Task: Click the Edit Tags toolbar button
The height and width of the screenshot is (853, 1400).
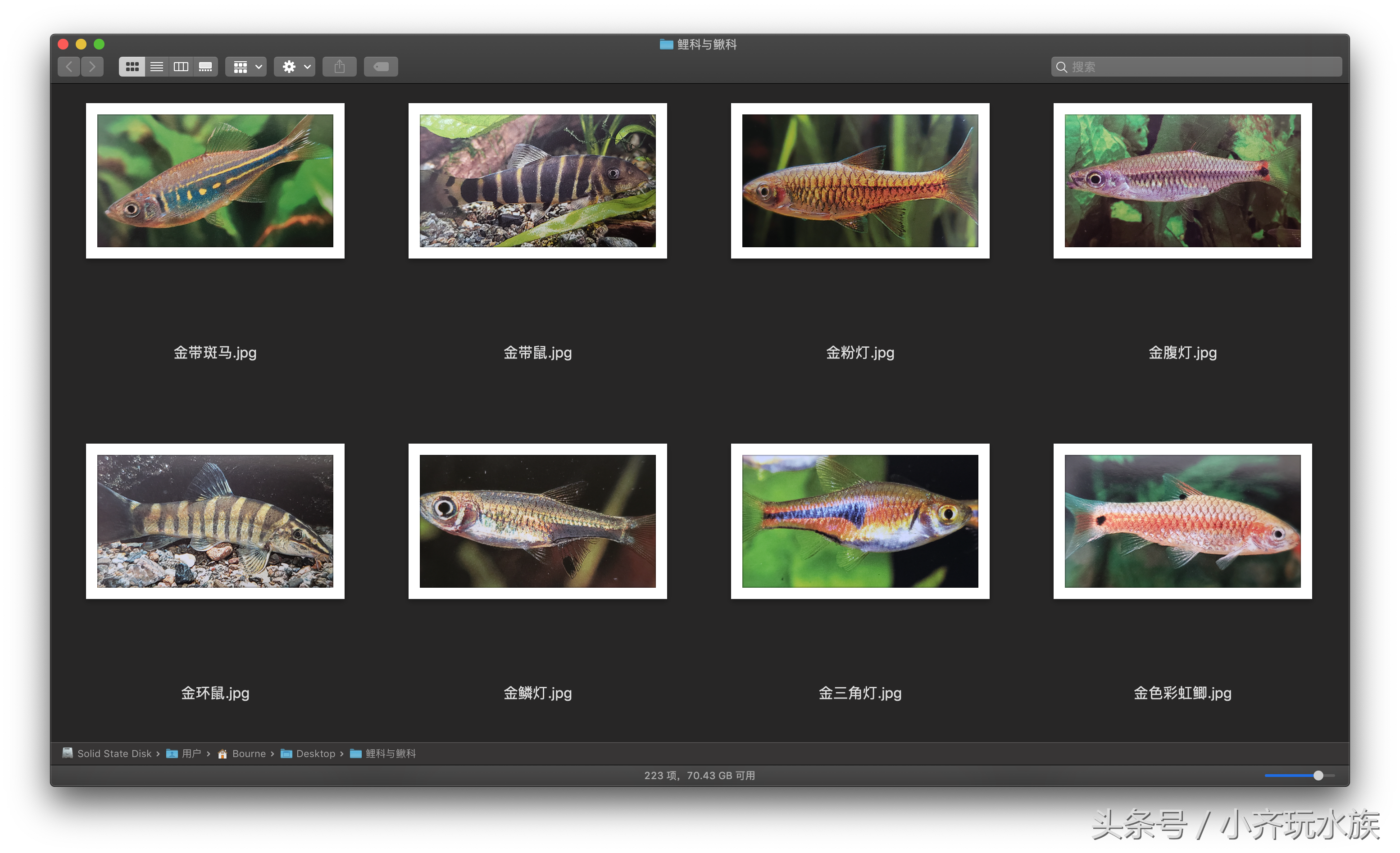Action: click(381, 67)
